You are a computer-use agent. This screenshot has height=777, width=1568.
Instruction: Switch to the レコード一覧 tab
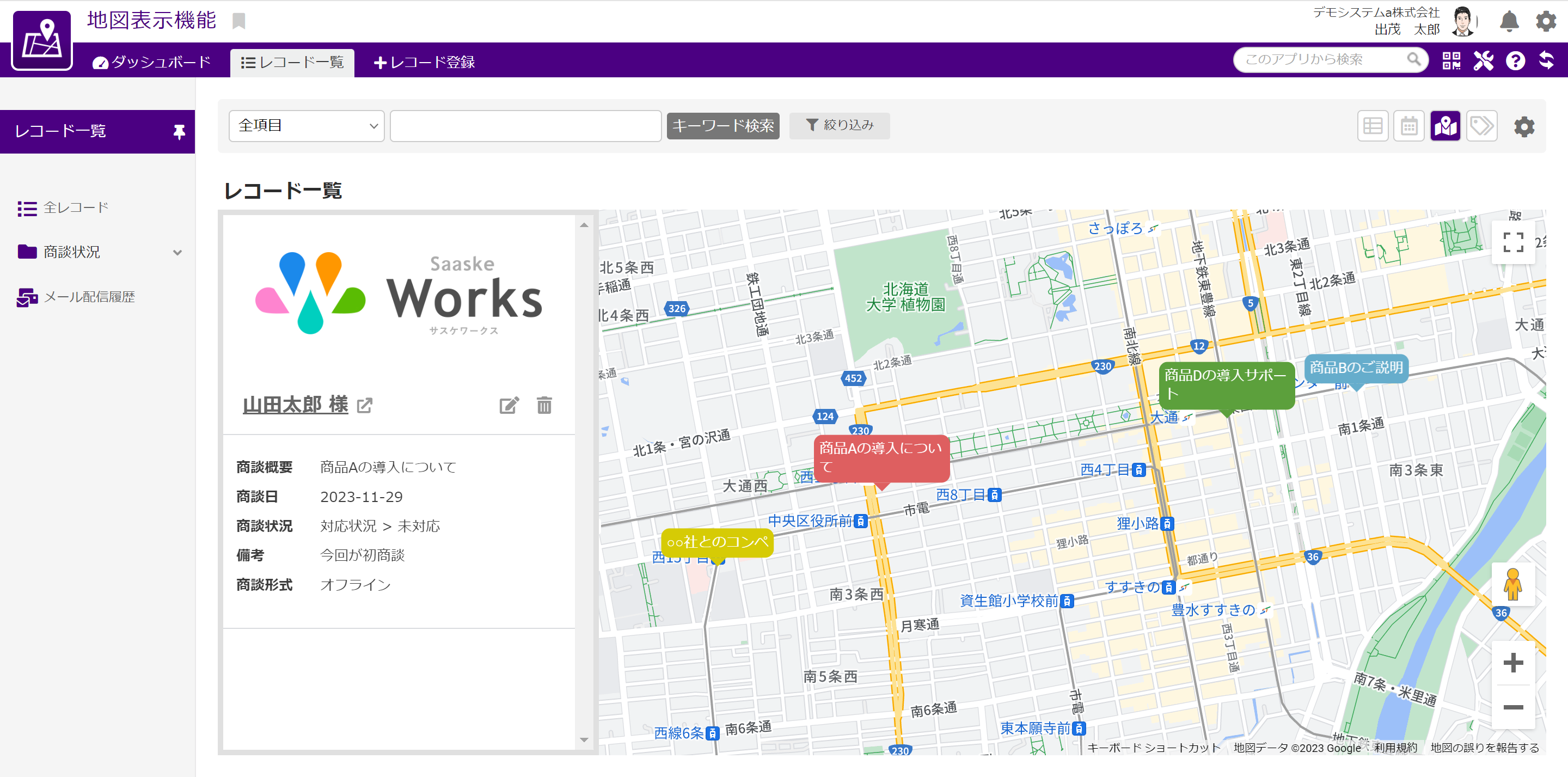click(292, 62)
